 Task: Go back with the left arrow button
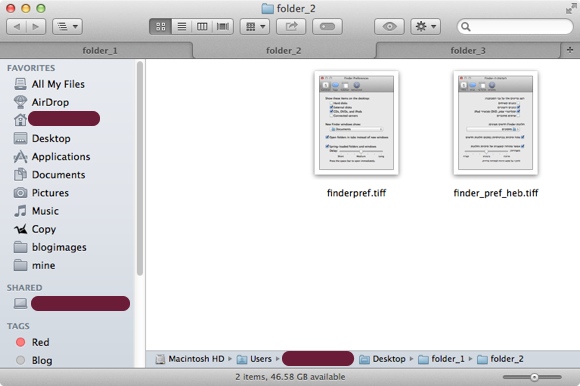[x=16, y=27]
